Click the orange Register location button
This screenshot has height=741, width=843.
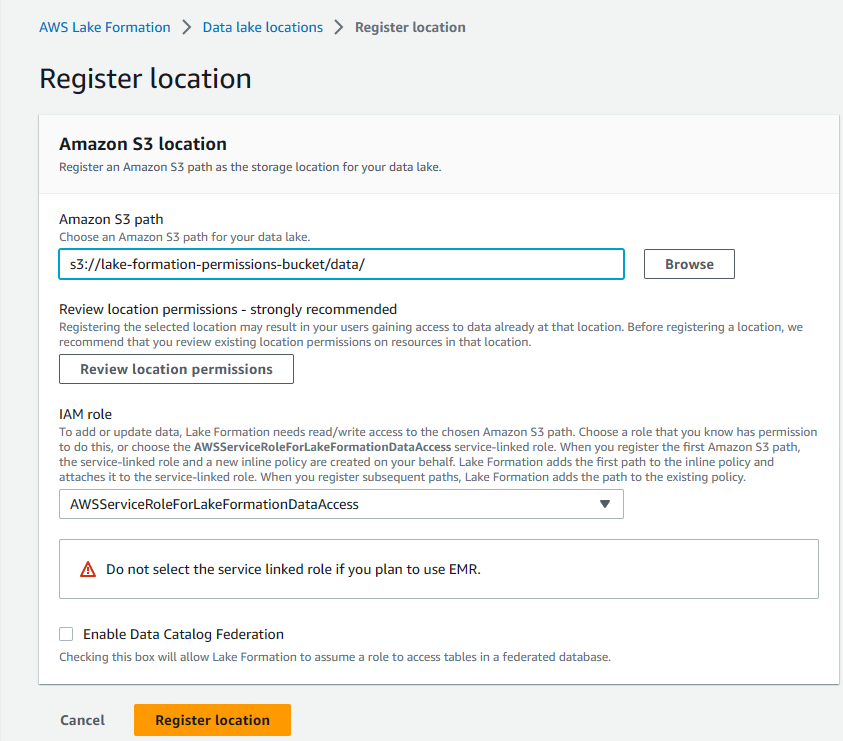click(212, 720)
